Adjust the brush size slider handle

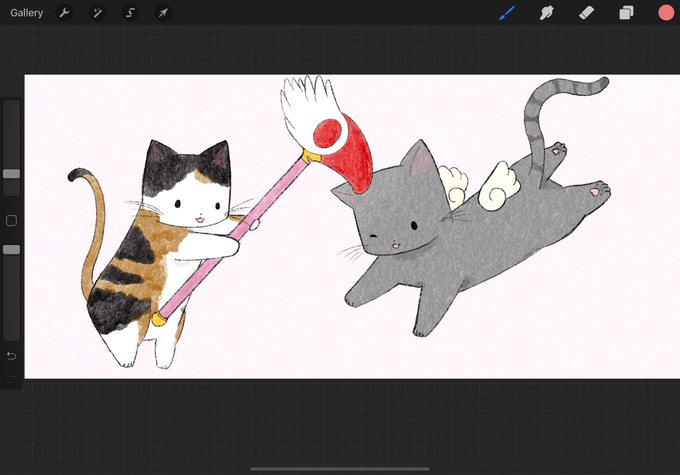11,174
